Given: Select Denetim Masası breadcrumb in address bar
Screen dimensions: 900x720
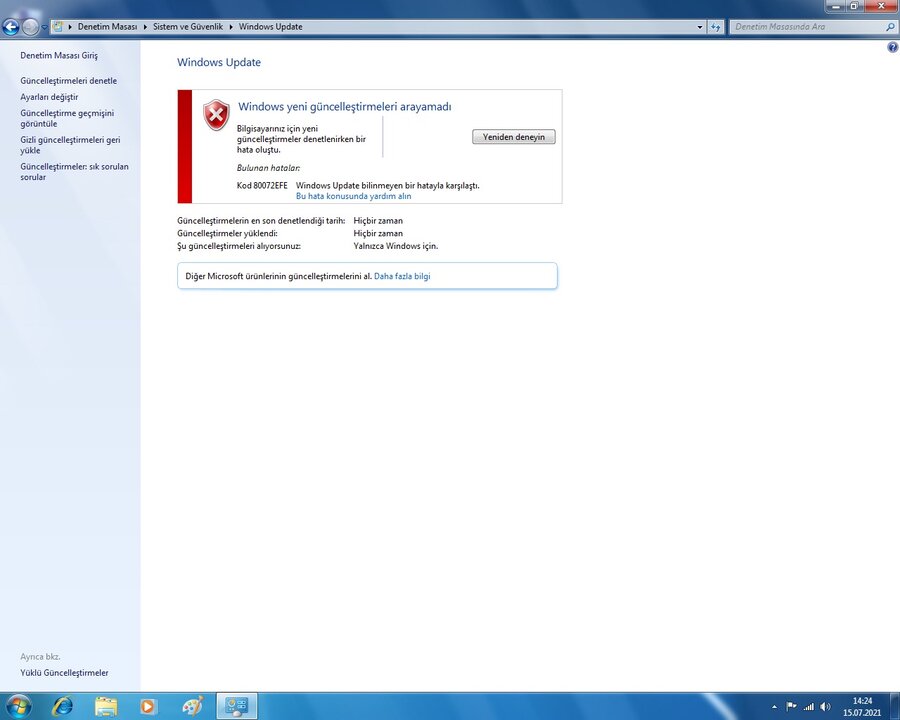Looking at the screenshot, I should coord(107,26).
